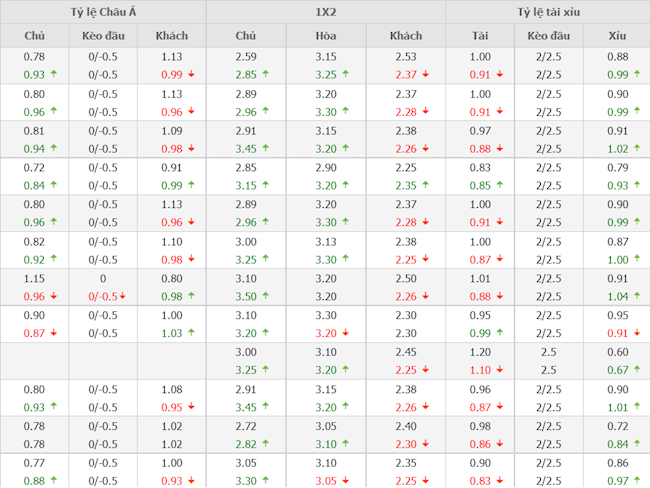Select the 1X2 section header

[325, 12]
